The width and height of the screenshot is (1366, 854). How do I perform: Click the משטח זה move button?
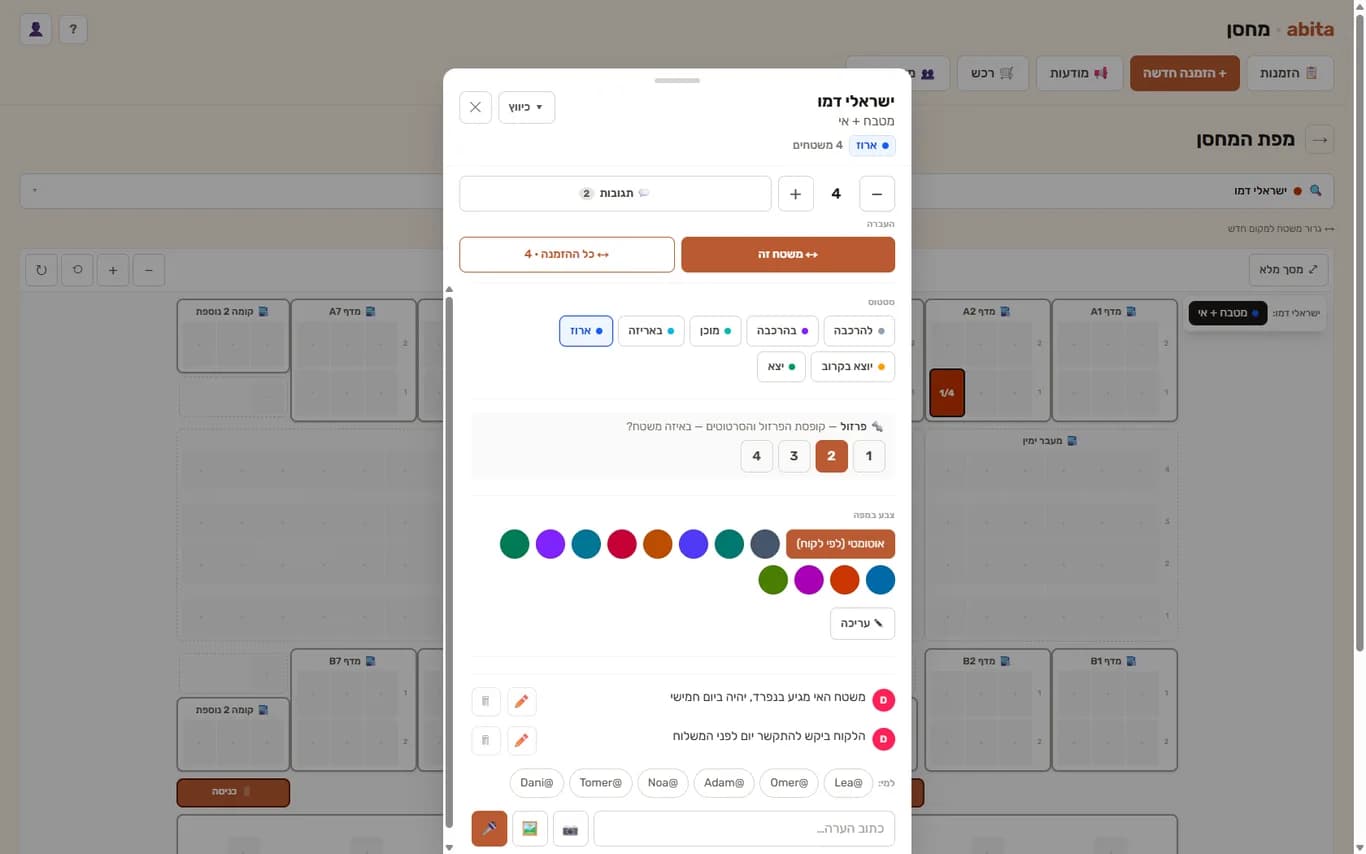coord(788,254)
